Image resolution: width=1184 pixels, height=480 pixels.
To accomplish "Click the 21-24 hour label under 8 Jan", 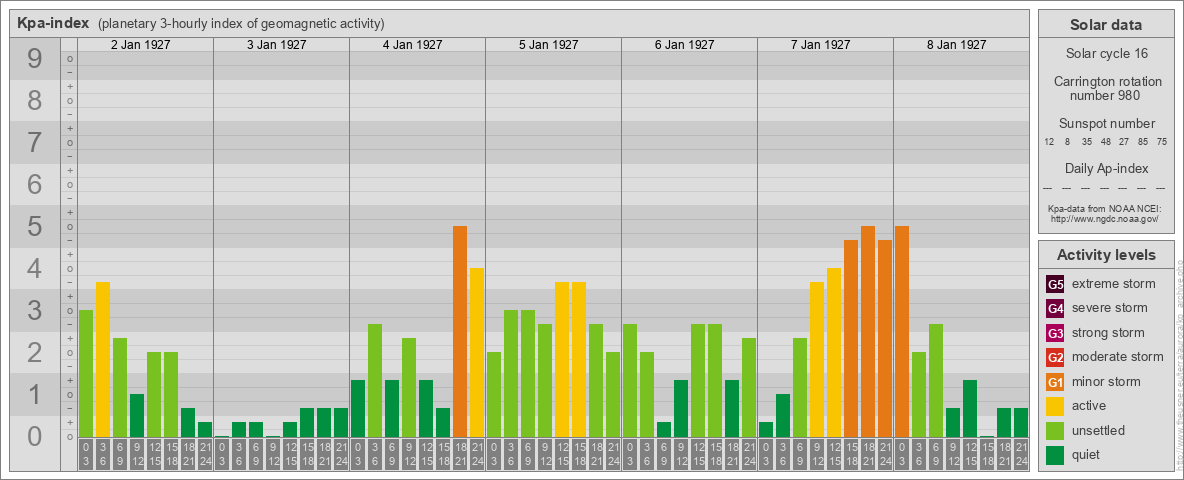I will tap(1020, 455).
